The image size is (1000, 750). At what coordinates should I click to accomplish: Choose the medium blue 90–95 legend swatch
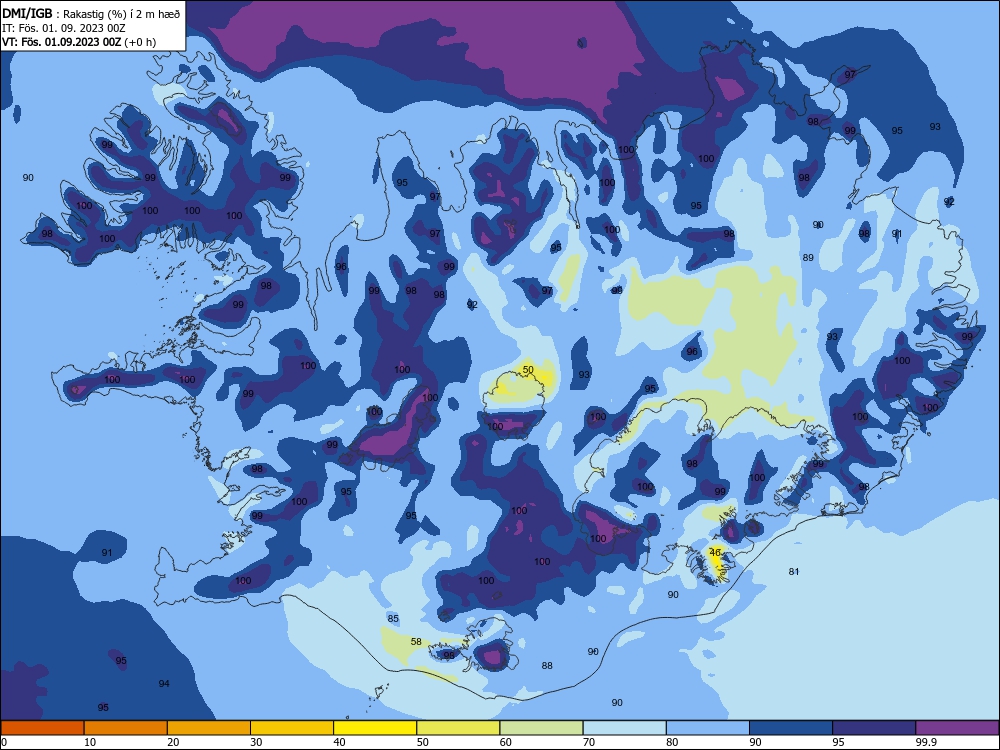coord(791,728)
